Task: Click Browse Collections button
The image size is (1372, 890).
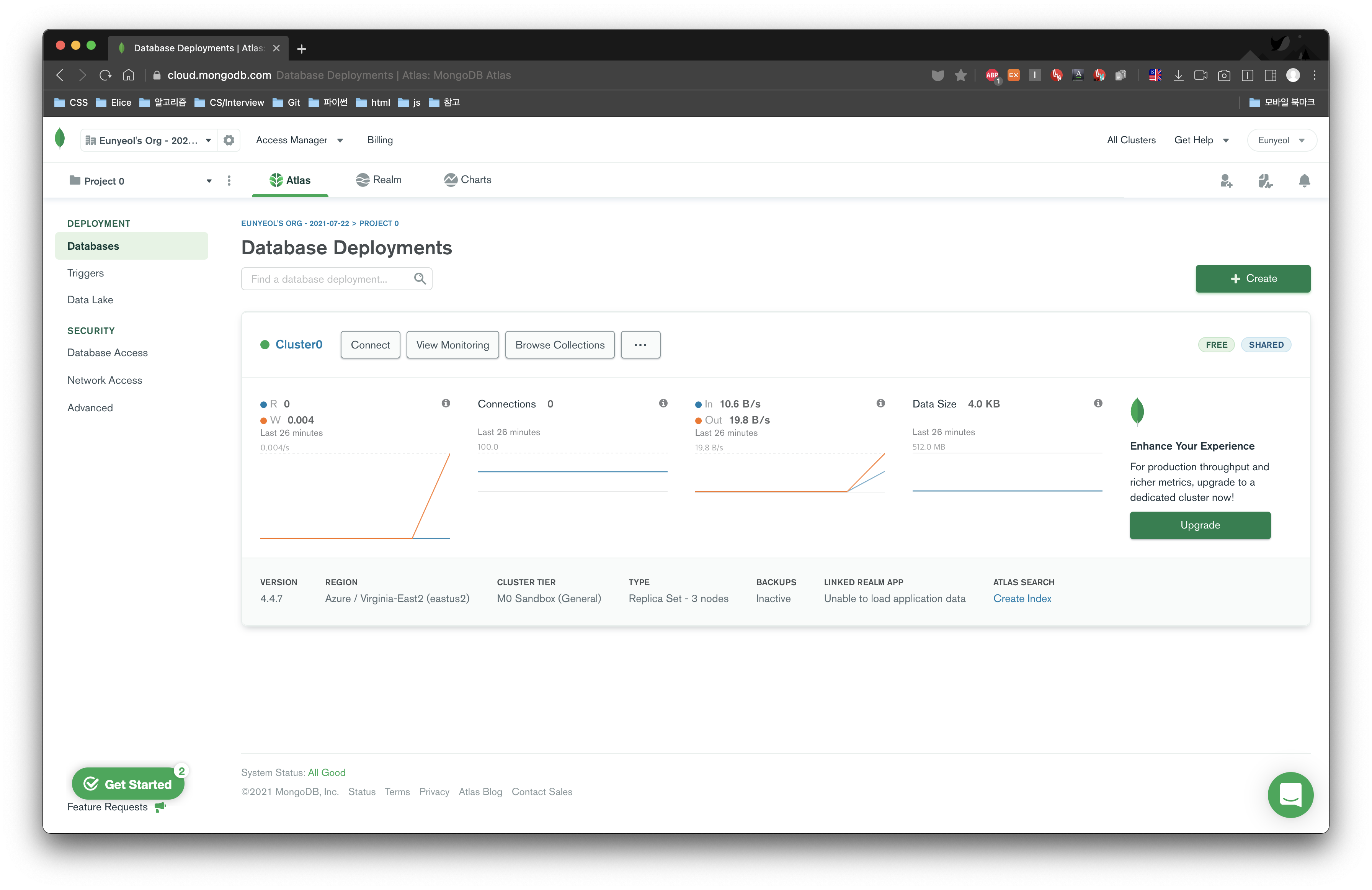Action: click(560, 345)
